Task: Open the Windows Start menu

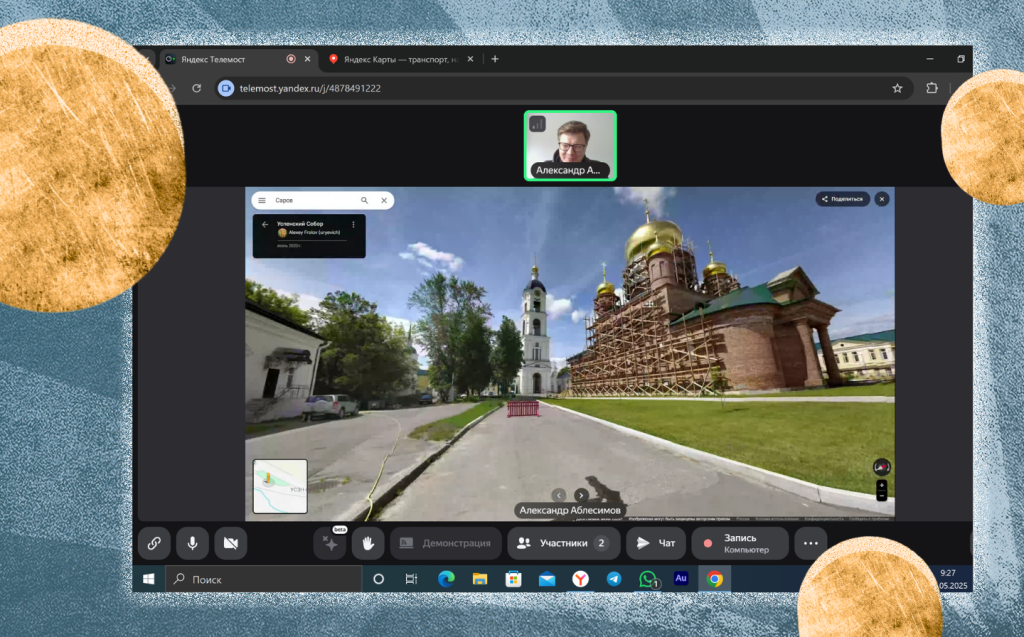Action: point(149,579)
